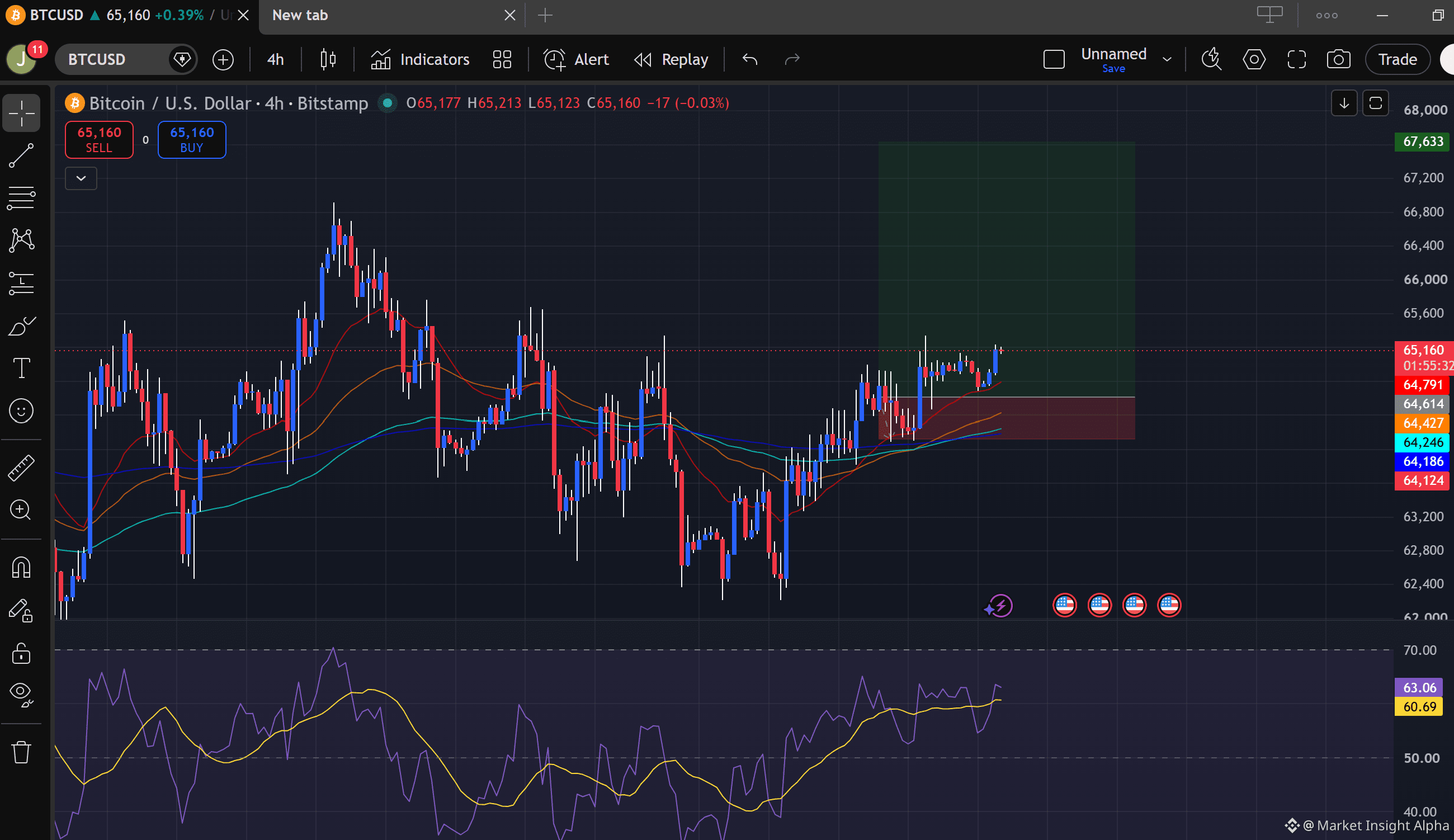This screenshot has height=840, width=1454.
Task: Remove drawings with the trash icon
Action: point(21,752)
